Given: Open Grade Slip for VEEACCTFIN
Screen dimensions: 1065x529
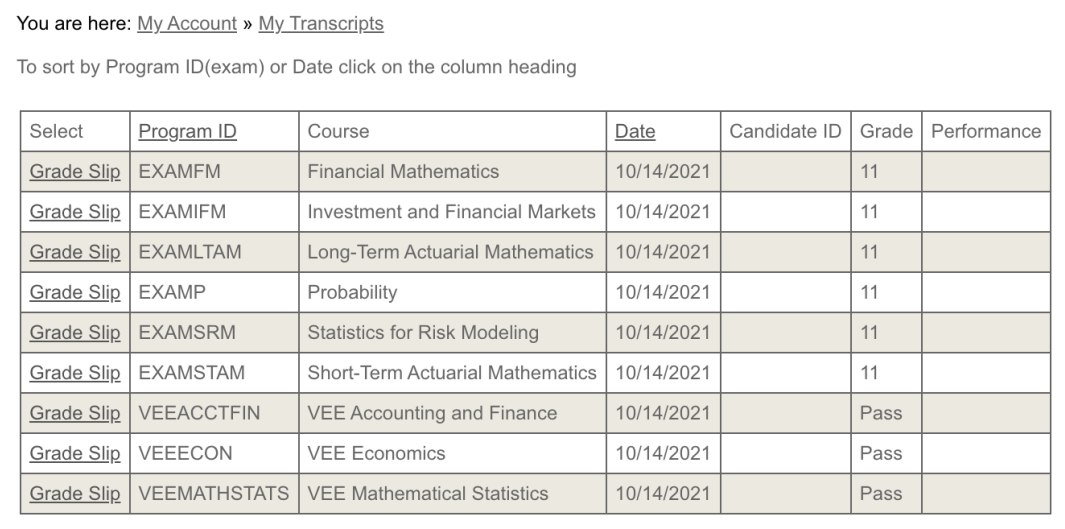Looking at the screenshot, I should (x=75, y=413).
